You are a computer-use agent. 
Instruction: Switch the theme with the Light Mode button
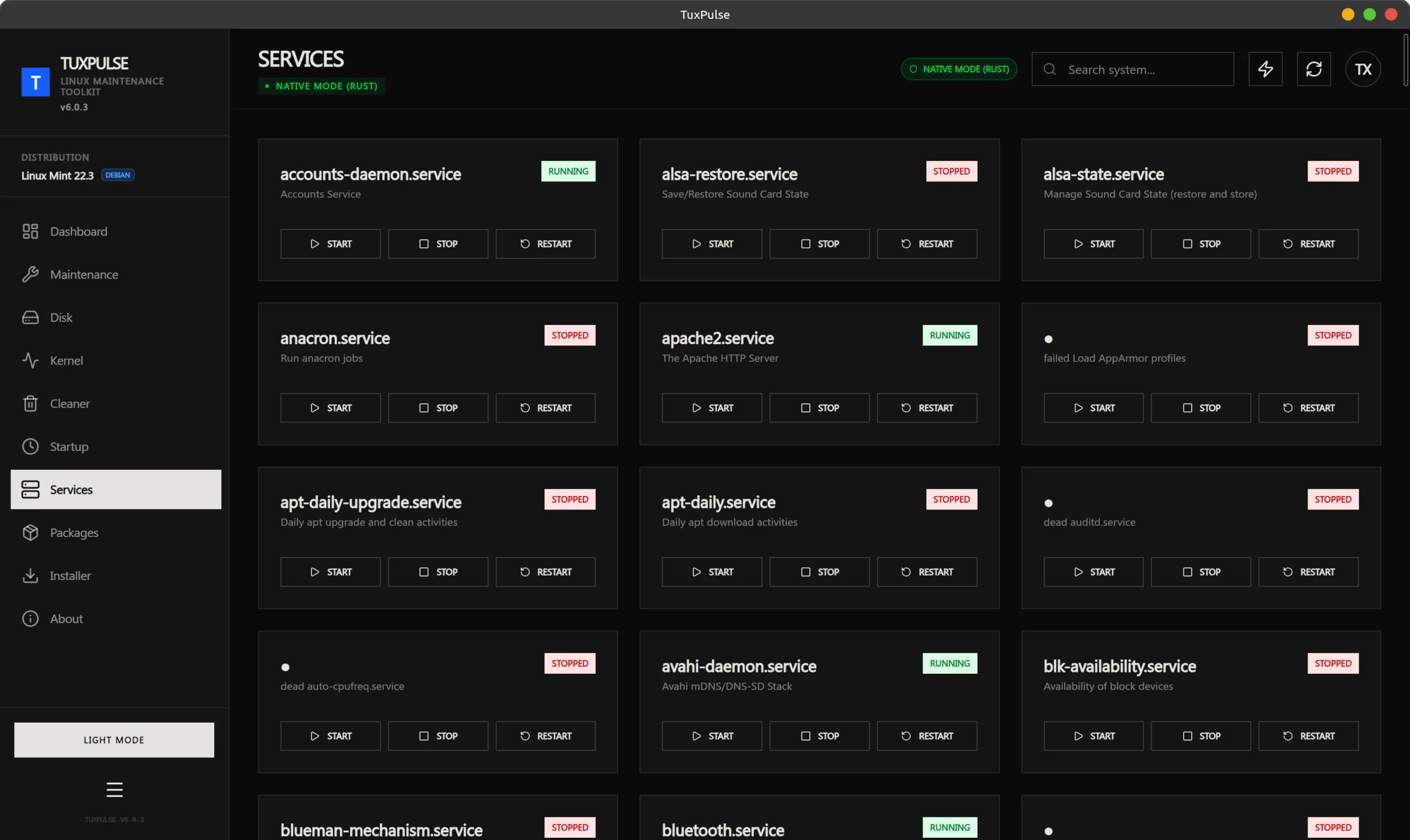coord(115,740)
